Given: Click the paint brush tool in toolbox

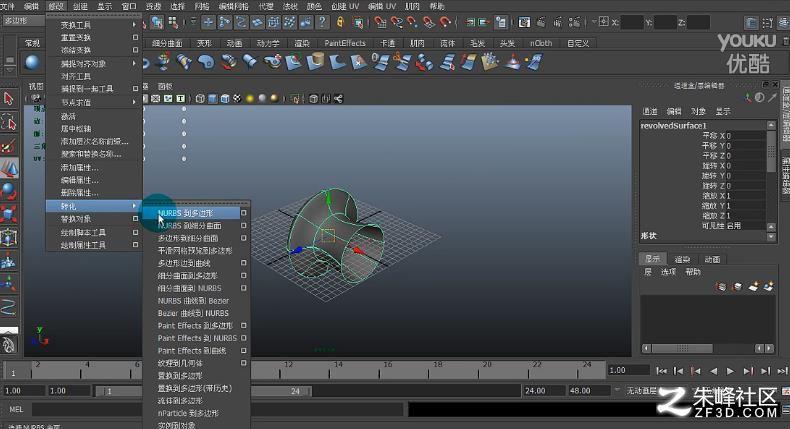Looking at the screenshot, I should (9, 144).
